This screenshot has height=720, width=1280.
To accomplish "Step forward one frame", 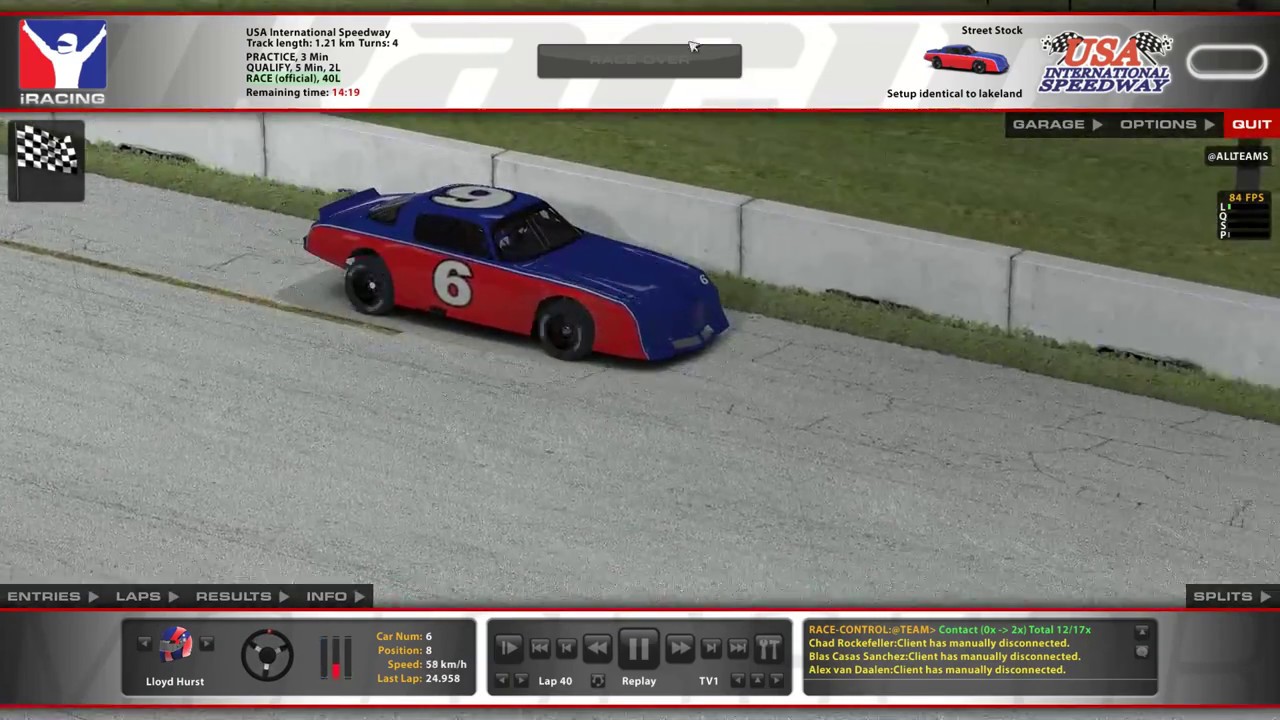I will [711, 648].
